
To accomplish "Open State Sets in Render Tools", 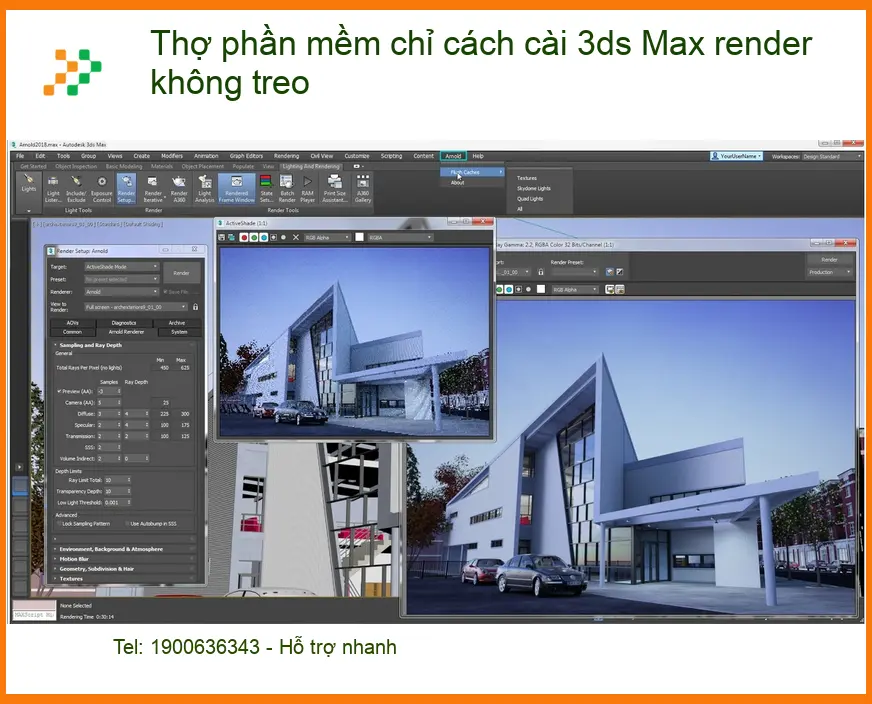I will click(266, 189).
